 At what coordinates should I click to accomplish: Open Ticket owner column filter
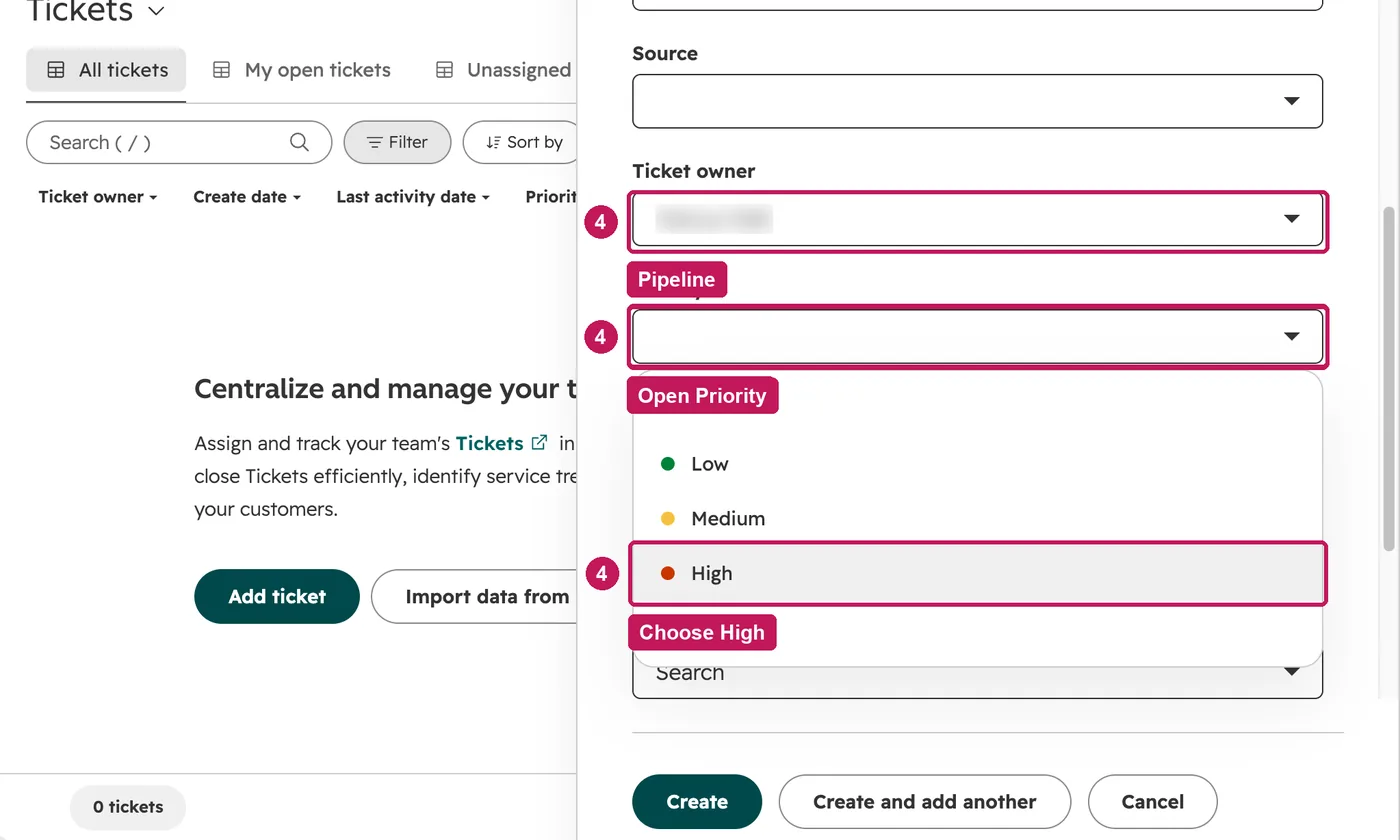tap(98, 197)
